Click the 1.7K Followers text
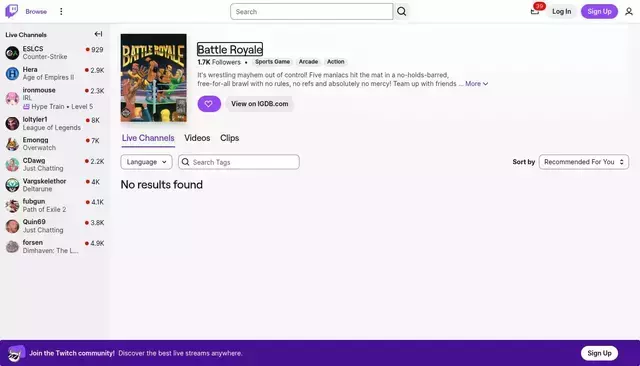The image size is (640, 366). tap(219, 62)
